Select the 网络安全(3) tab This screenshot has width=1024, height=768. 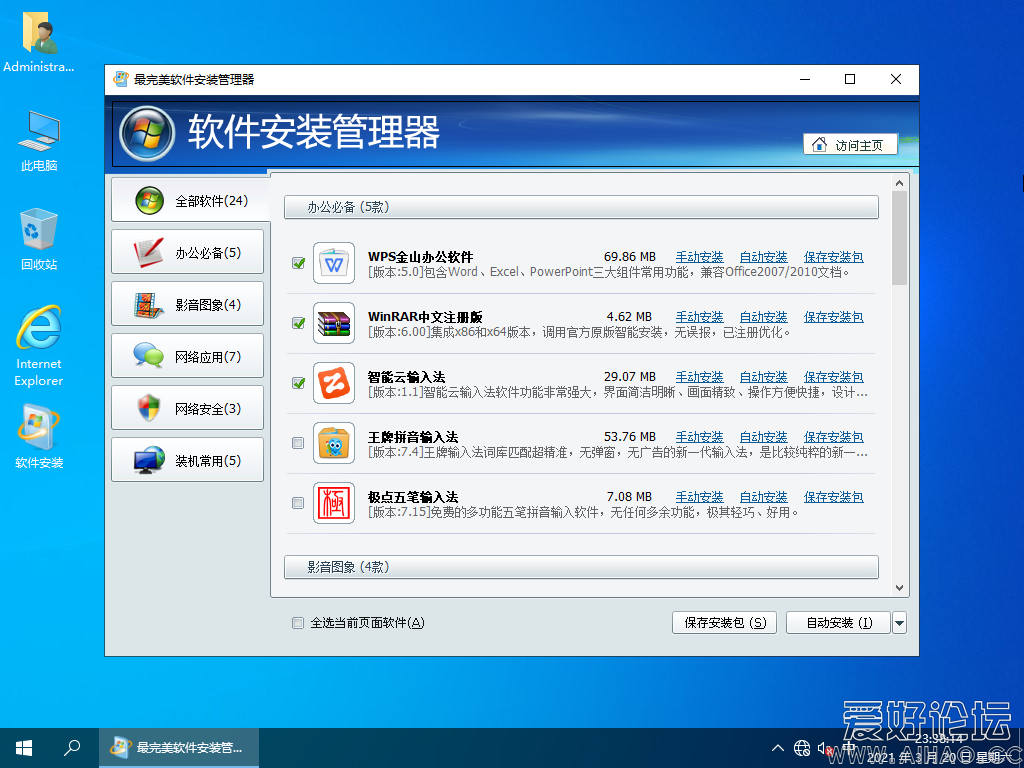coord(187,409)
